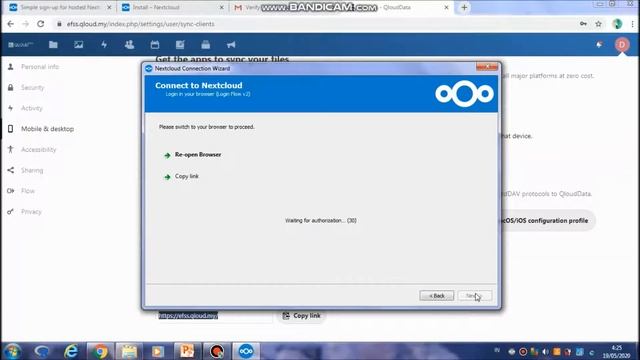Click the Qloud logo in header
The height and width of the screenshot is (360, 640).
pos(20,44)
